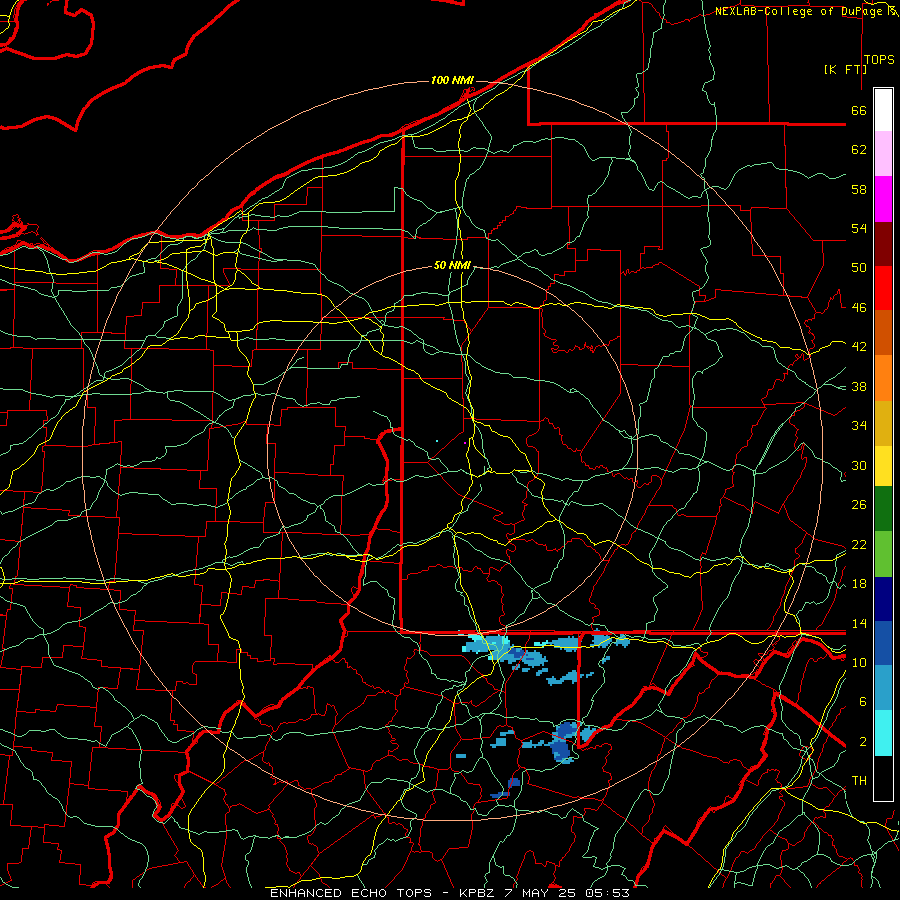The width and height of the screenshot is (900, 900).
Task: Click the sky blue legend swatch
Action: pyautogui.click(x=883, y=688)
